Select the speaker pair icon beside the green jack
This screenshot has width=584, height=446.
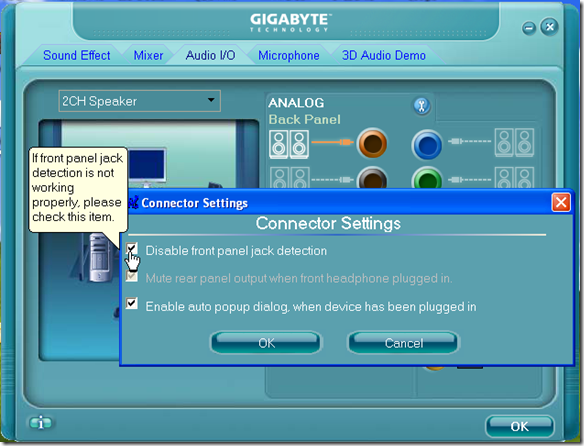click(x=514, y=178)
